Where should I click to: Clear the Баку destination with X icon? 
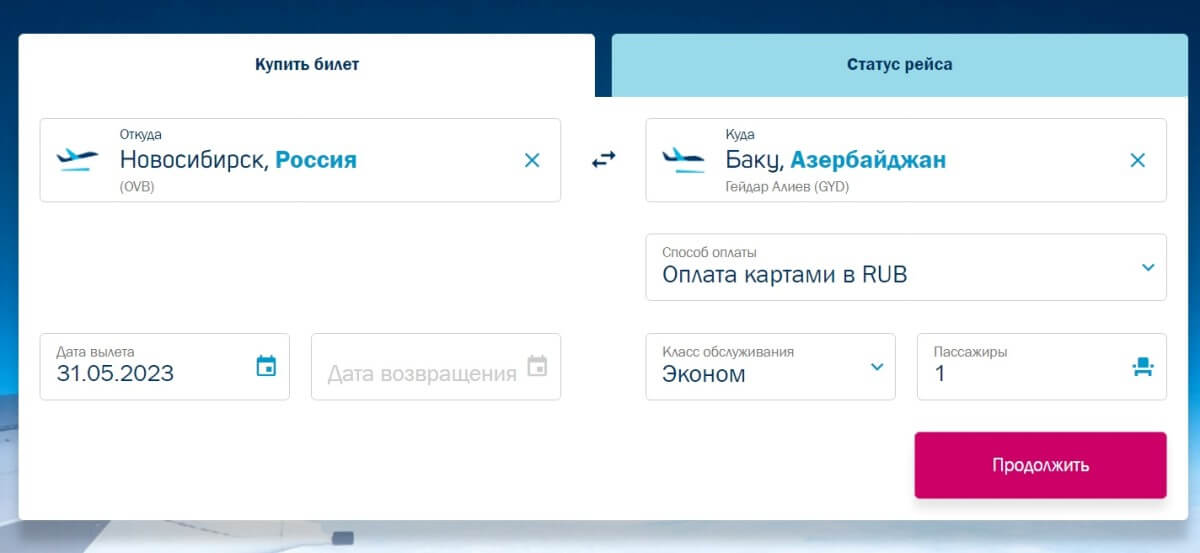pyautogui.click(x=1137, y=160)
